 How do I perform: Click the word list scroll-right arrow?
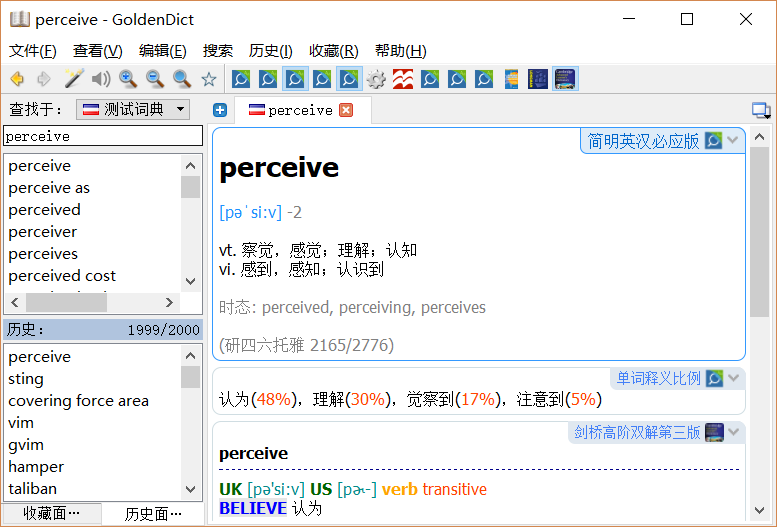169,302
